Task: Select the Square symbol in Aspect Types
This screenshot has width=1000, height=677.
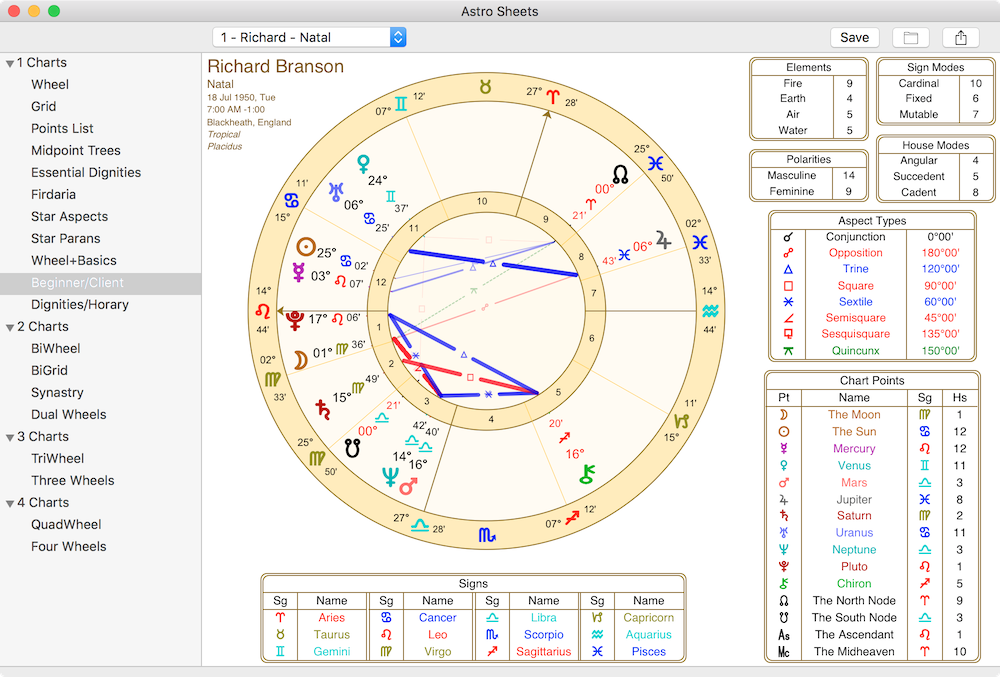Action: [788, 286]
